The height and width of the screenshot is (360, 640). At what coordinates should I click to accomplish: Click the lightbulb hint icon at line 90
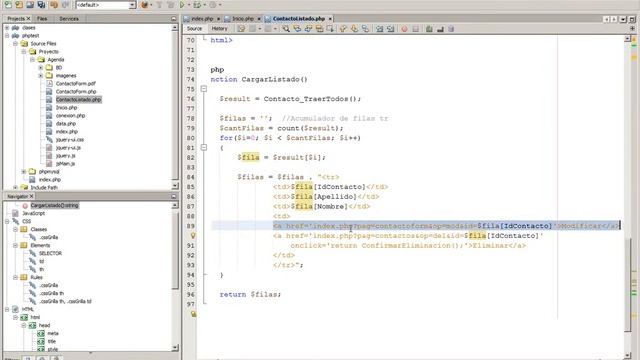pos(193,236)
